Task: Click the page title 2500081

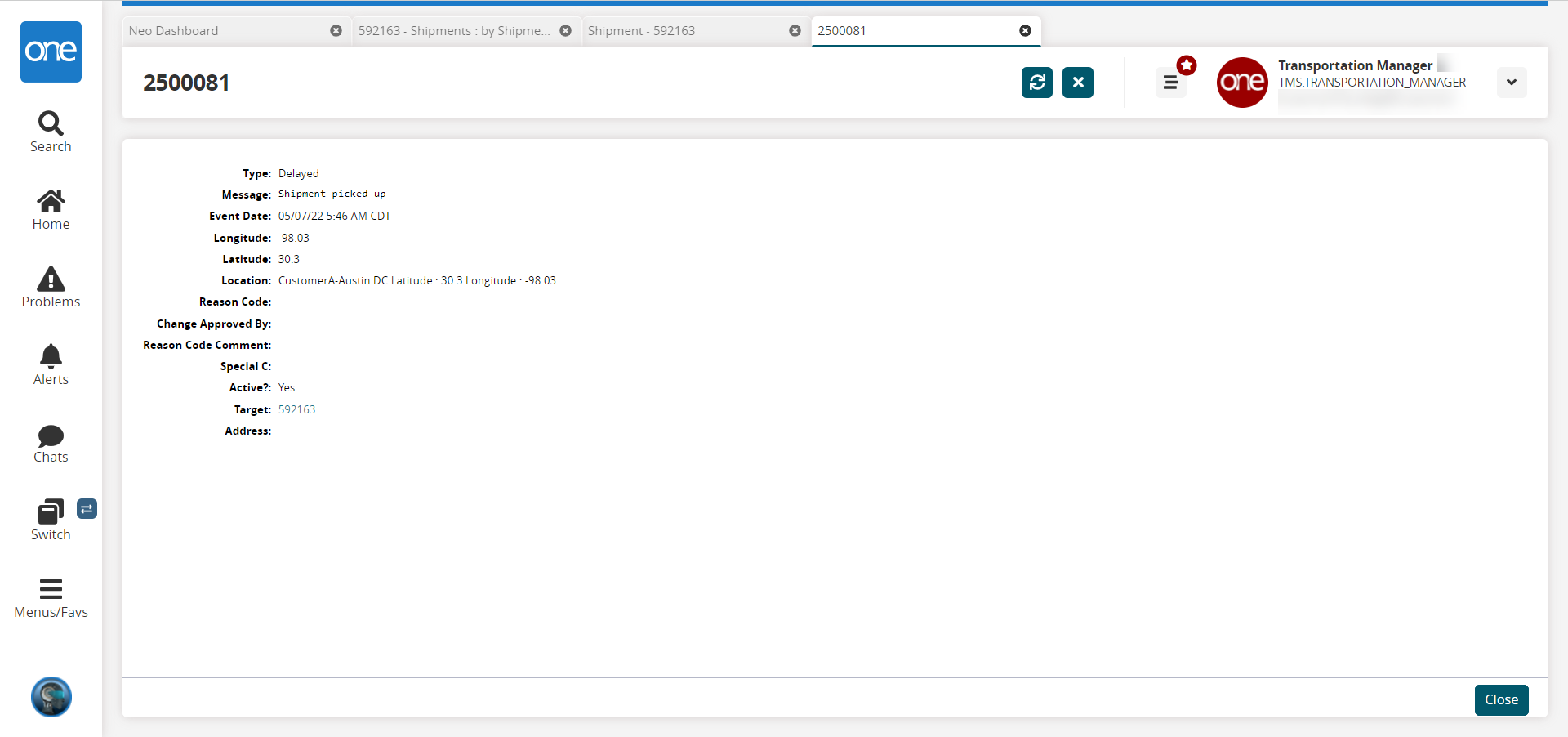Action: pyautogui.click(x=186, y=83)
